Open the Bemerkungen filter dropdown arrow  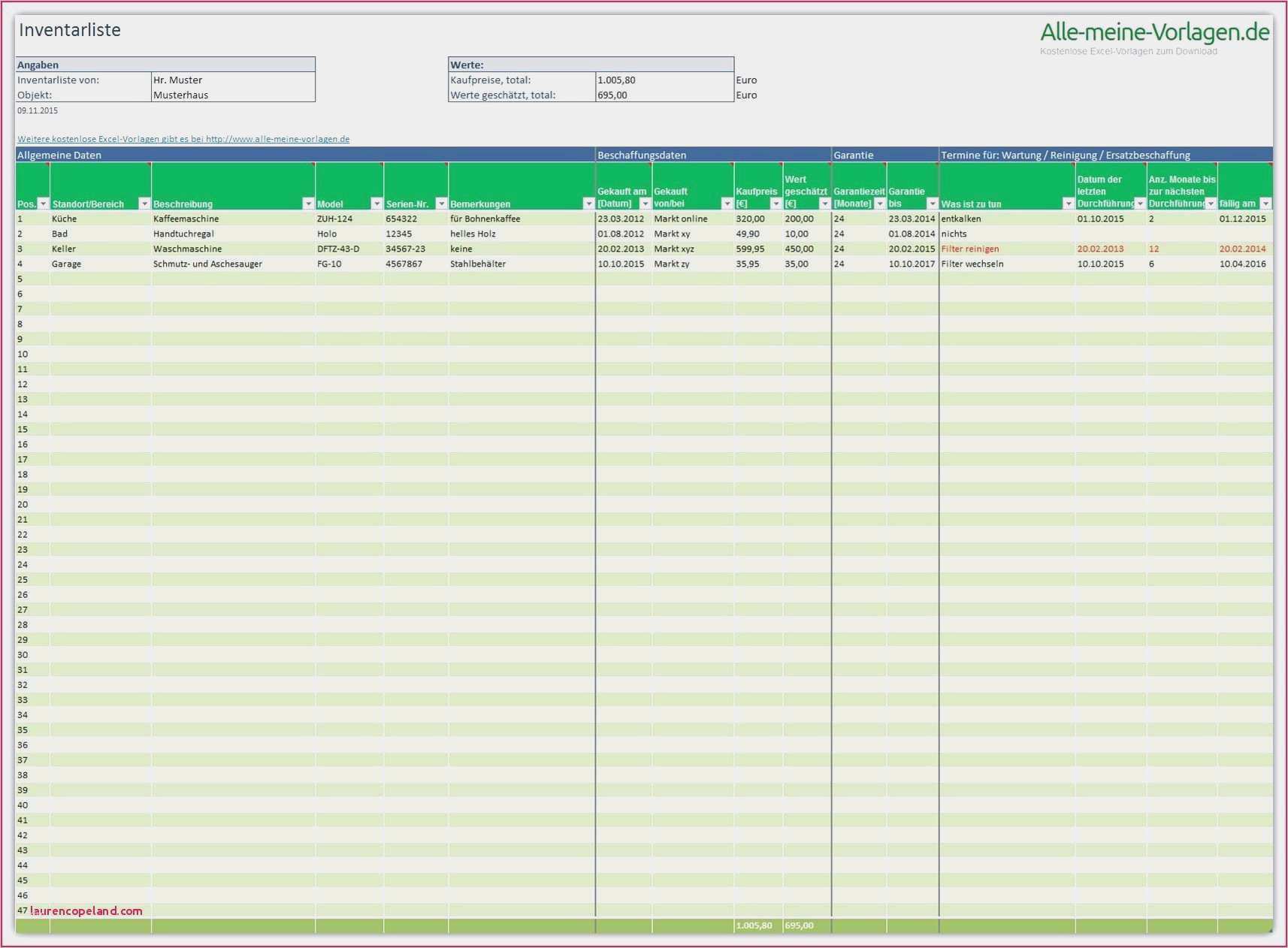click(588, 204)
